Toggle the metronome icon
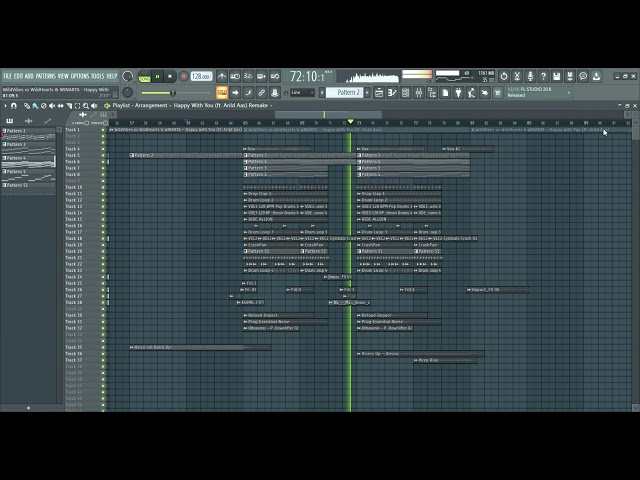Screen dimensions: 640x480 222,76
